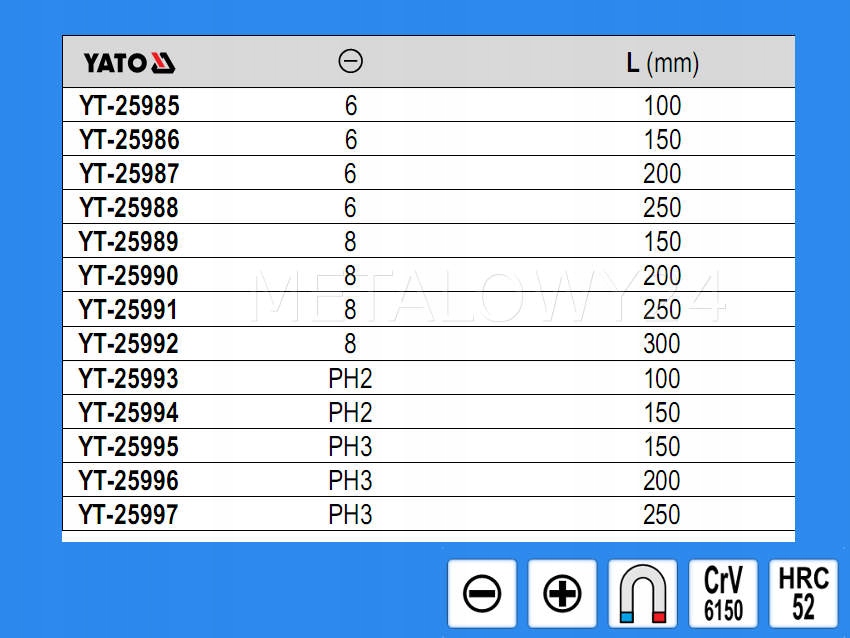The height and width of the screenshot is (638, 850).
Task: Select model YT-25985
Action: point(129,105)
